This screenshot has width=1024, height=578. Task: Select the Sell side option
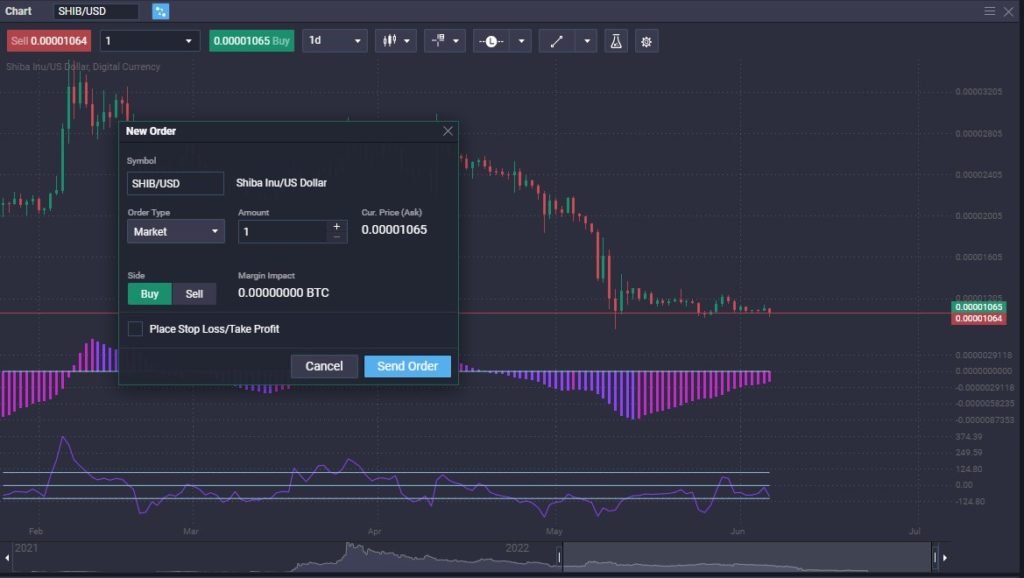[x=194, y=294]
